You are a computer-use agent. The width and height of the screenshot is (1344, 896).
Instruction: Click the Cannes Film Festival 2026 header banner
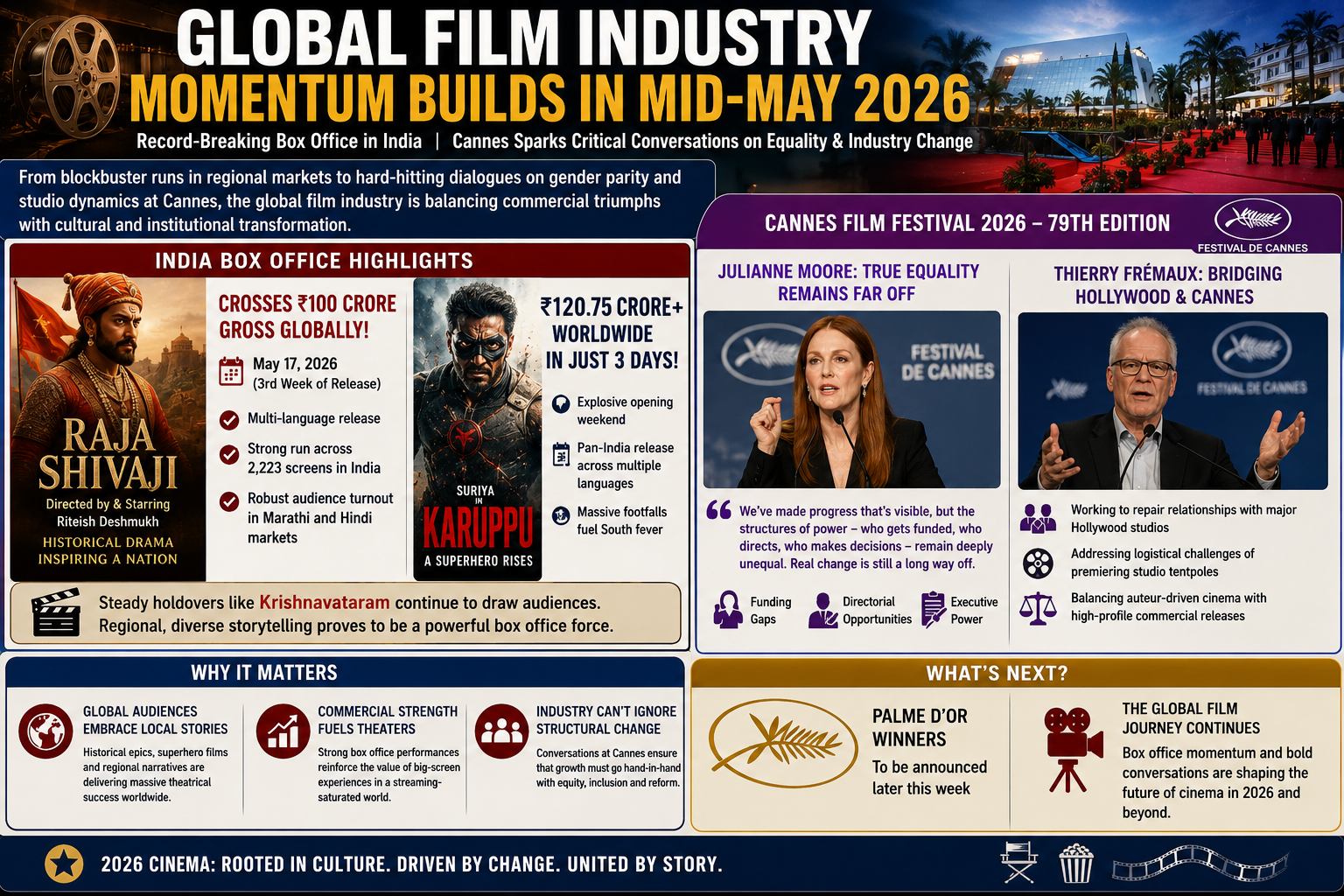coord(1019,223)
